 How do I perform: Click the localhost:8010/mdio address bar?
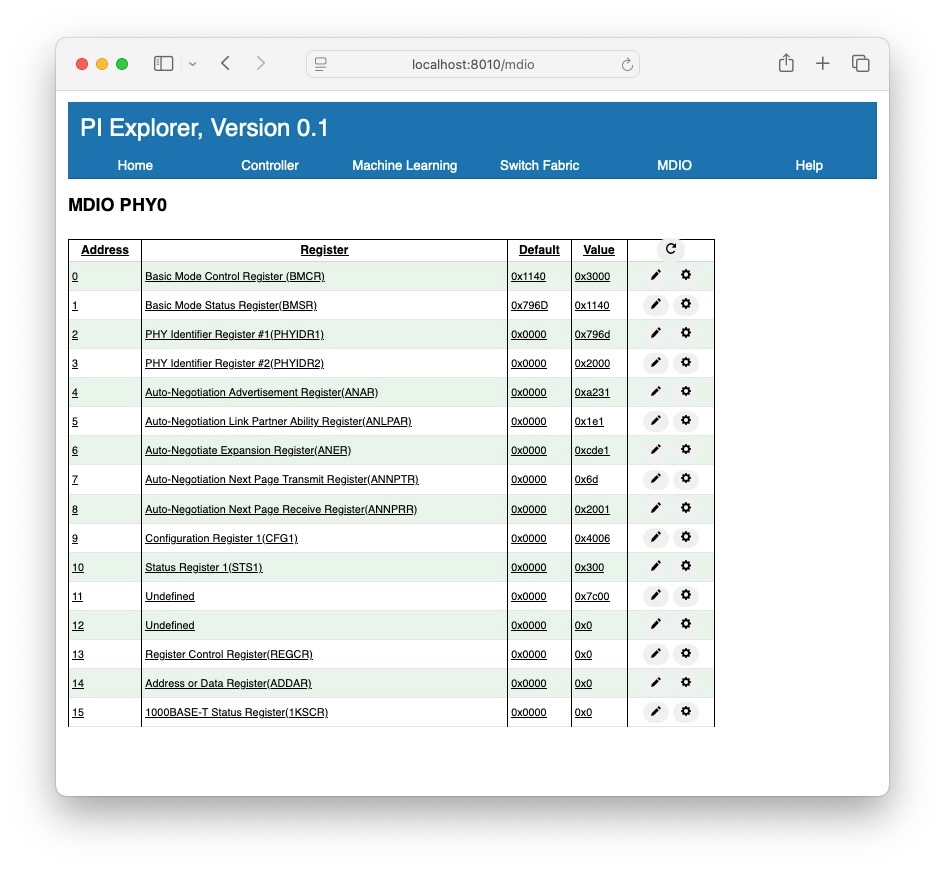472,64
